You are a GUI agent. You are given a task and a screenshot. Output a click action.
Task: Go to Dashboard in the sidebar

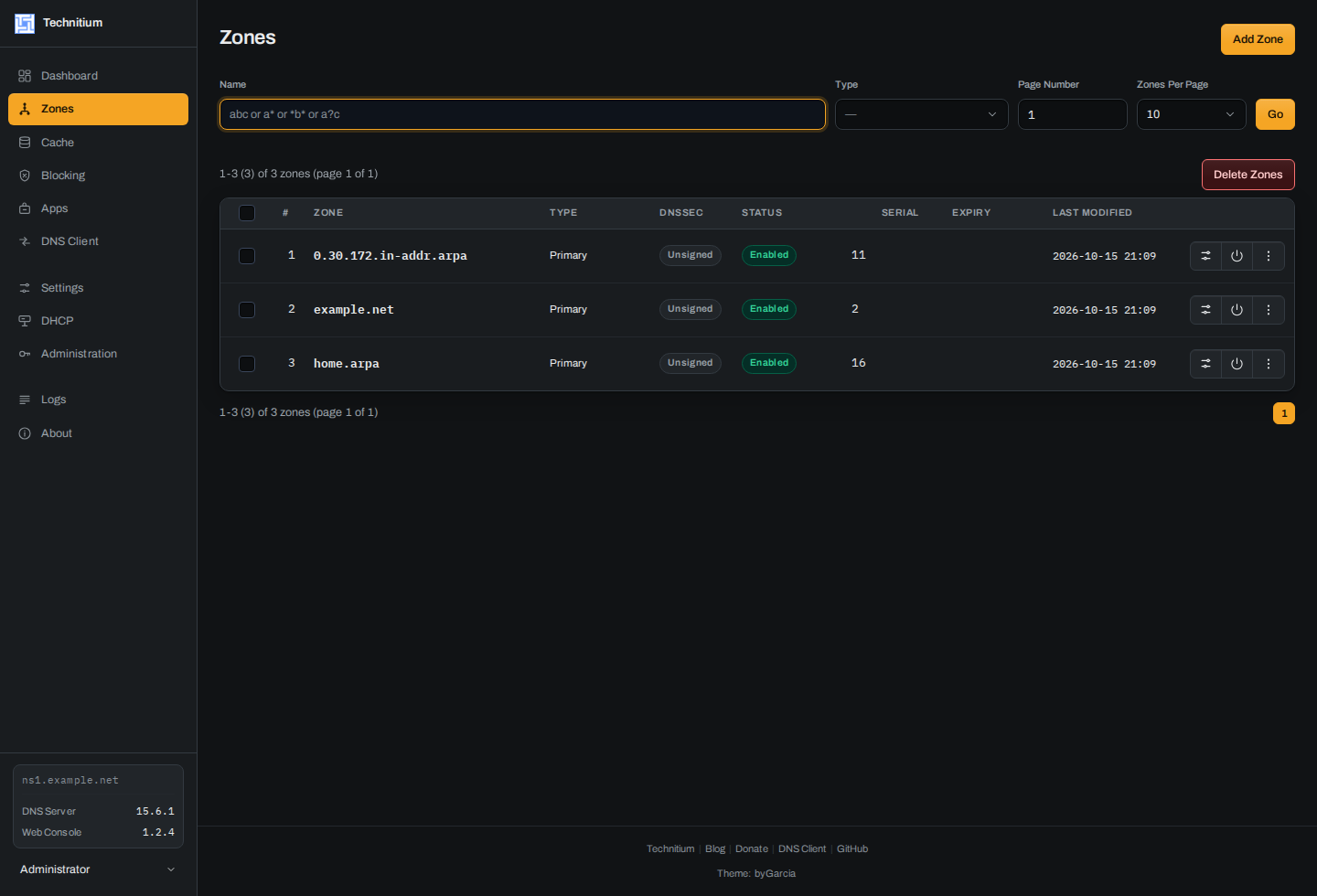point(98,76)
